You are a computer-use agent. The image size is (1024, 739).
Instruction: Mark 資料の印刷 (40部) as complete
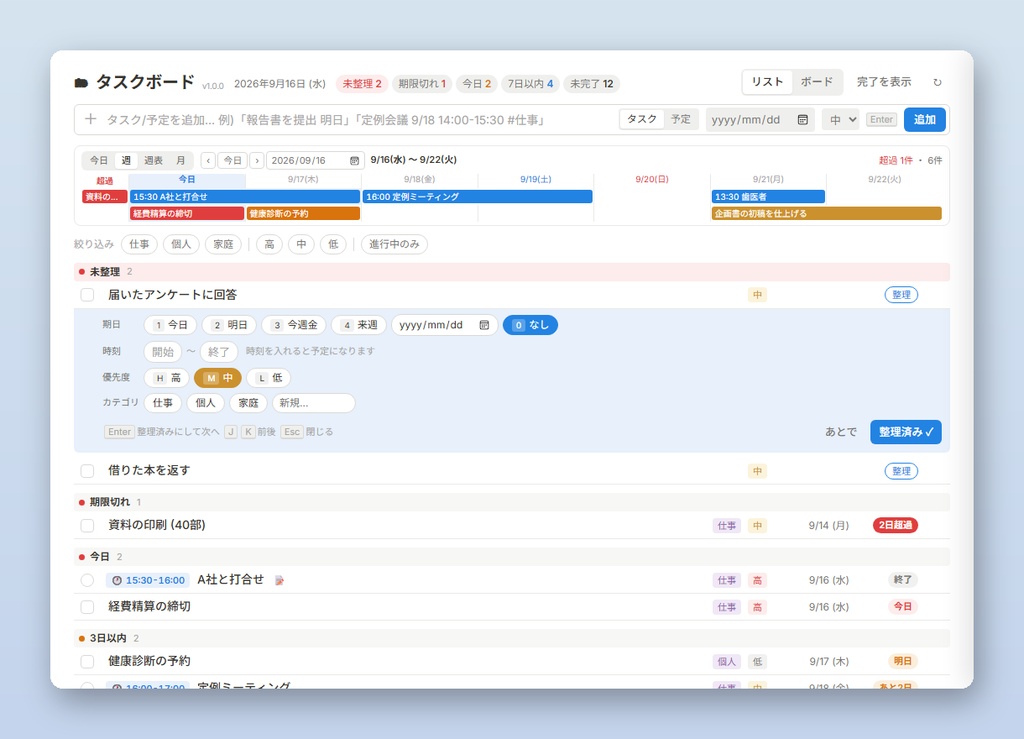pyautogui.click(x=88, y=526)
